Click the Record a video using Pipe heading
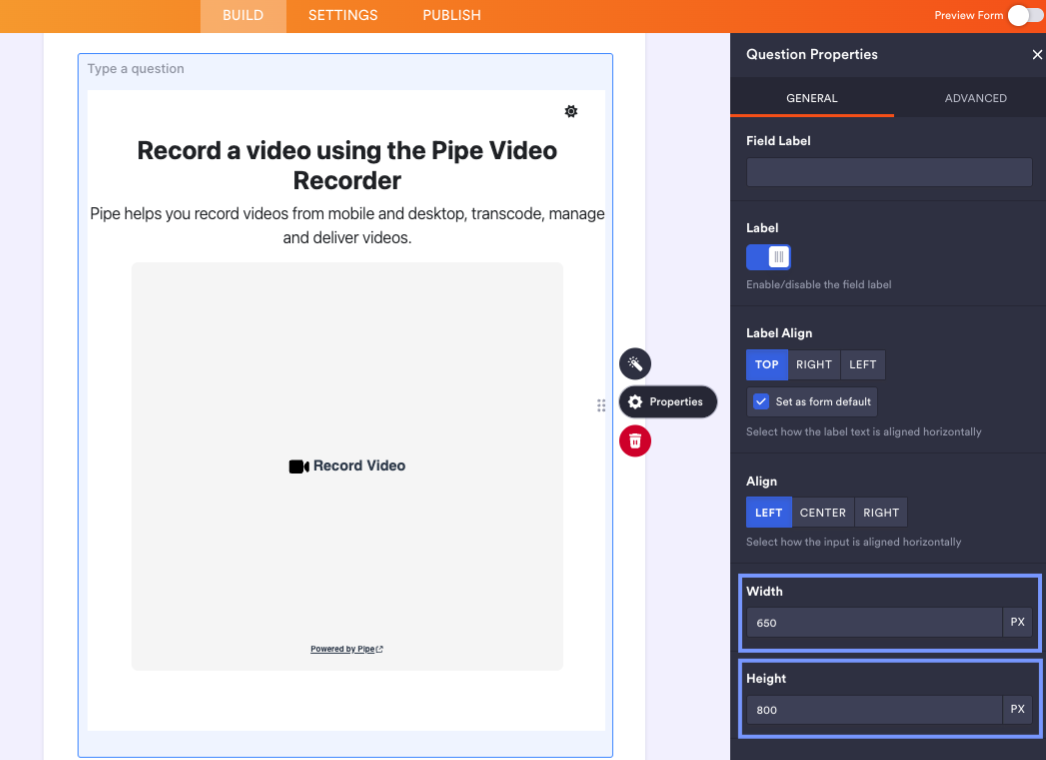1046x760 pixels. (x=347, y=165)
